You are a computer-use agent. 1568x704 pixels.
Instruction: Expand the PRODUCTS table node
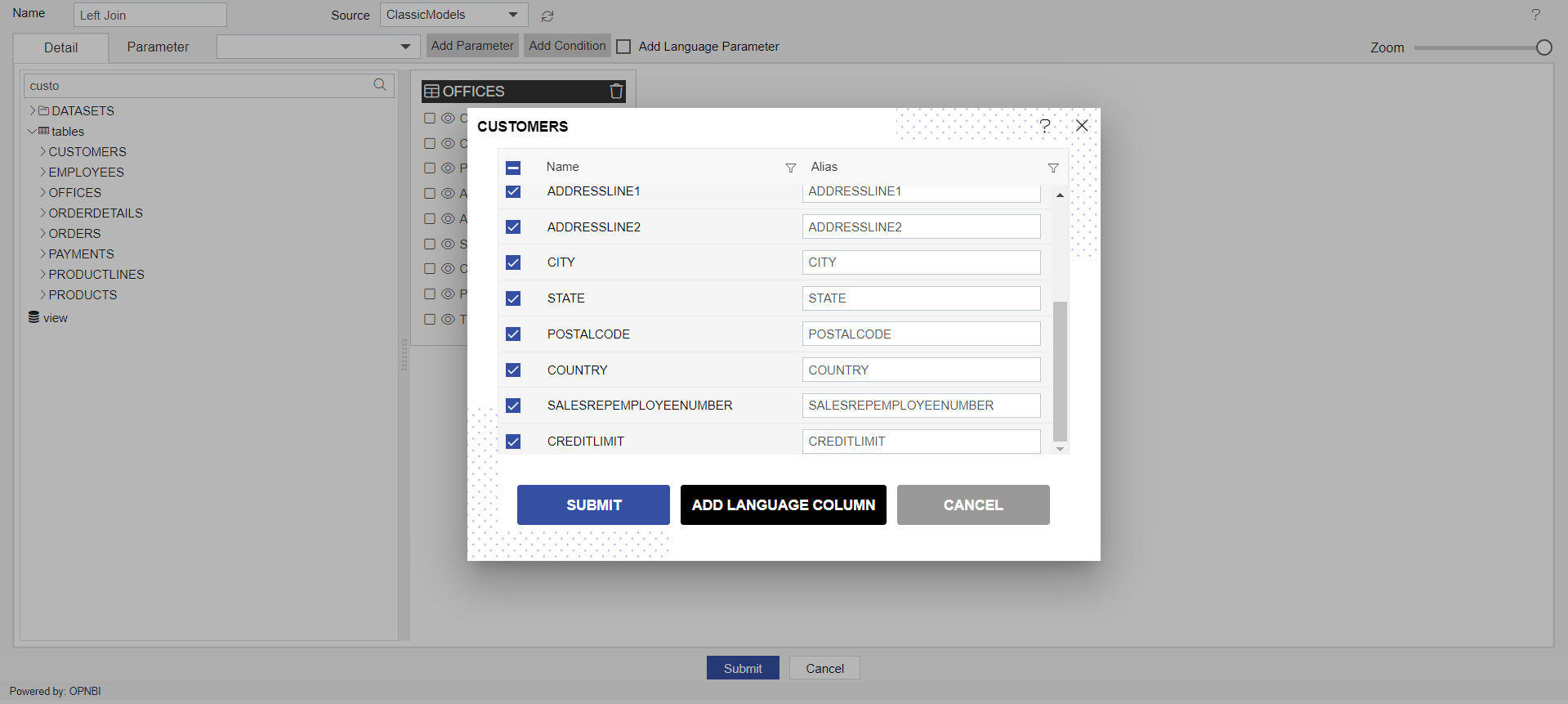click(42, 294)
